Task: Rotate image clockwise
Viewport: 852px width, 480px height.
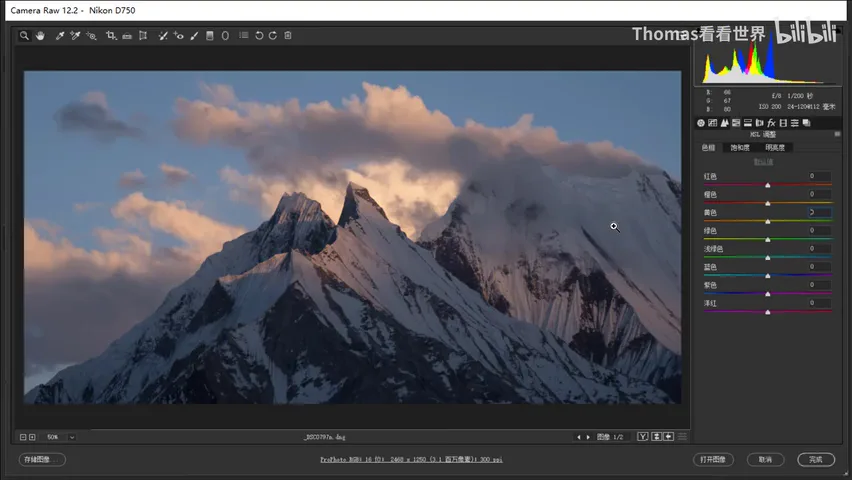Action: (273, 35)
